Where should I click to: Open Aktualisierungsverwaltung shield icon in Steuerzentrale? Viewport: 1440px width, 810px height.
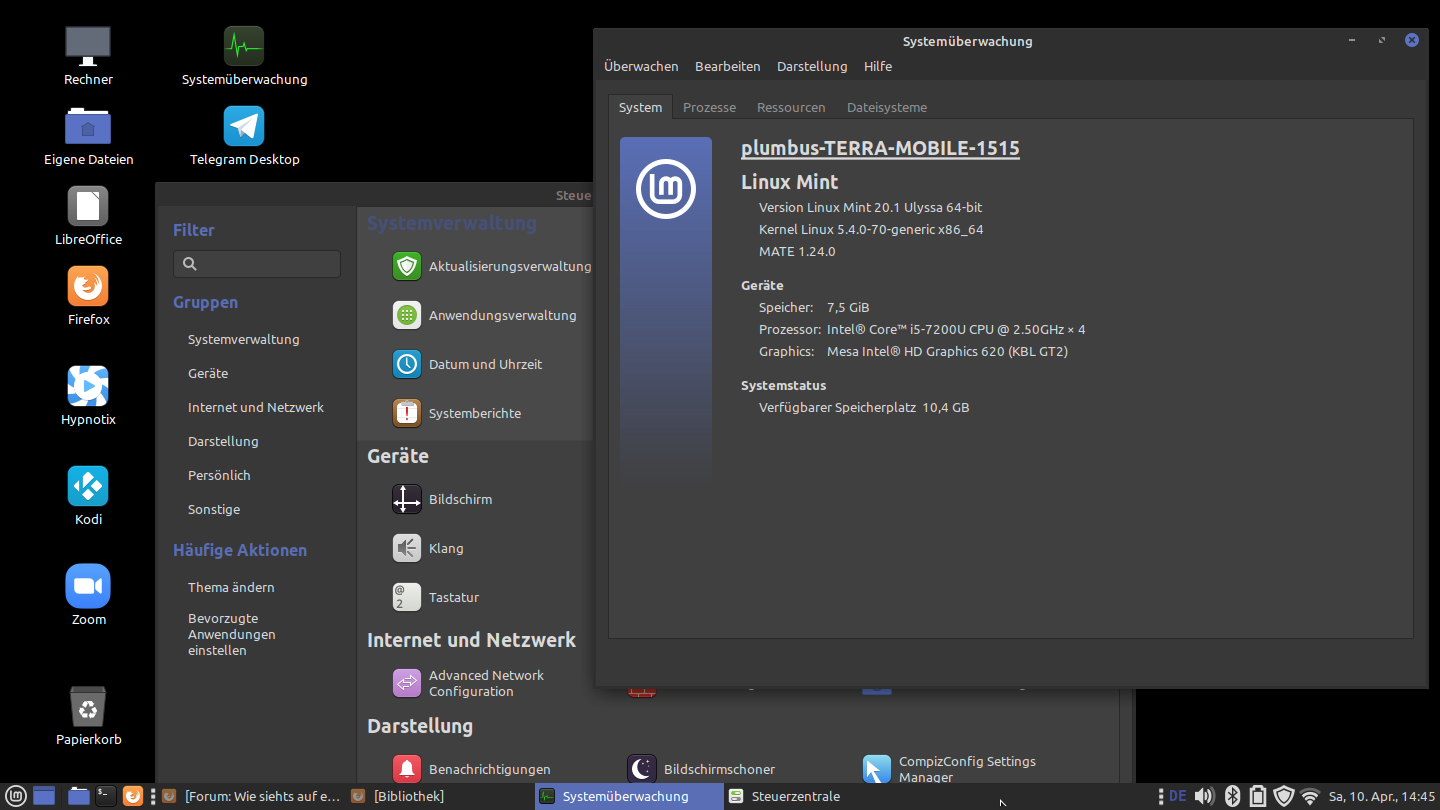tap(407, 266)
